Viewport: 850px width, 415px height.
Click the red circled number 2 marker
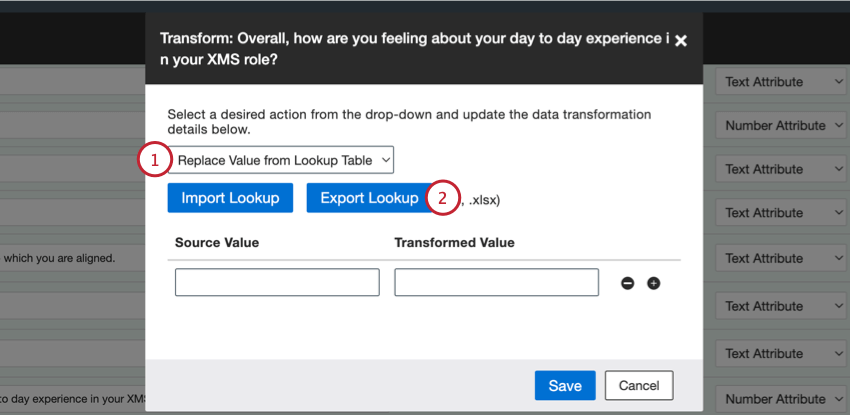pos(443,197)
